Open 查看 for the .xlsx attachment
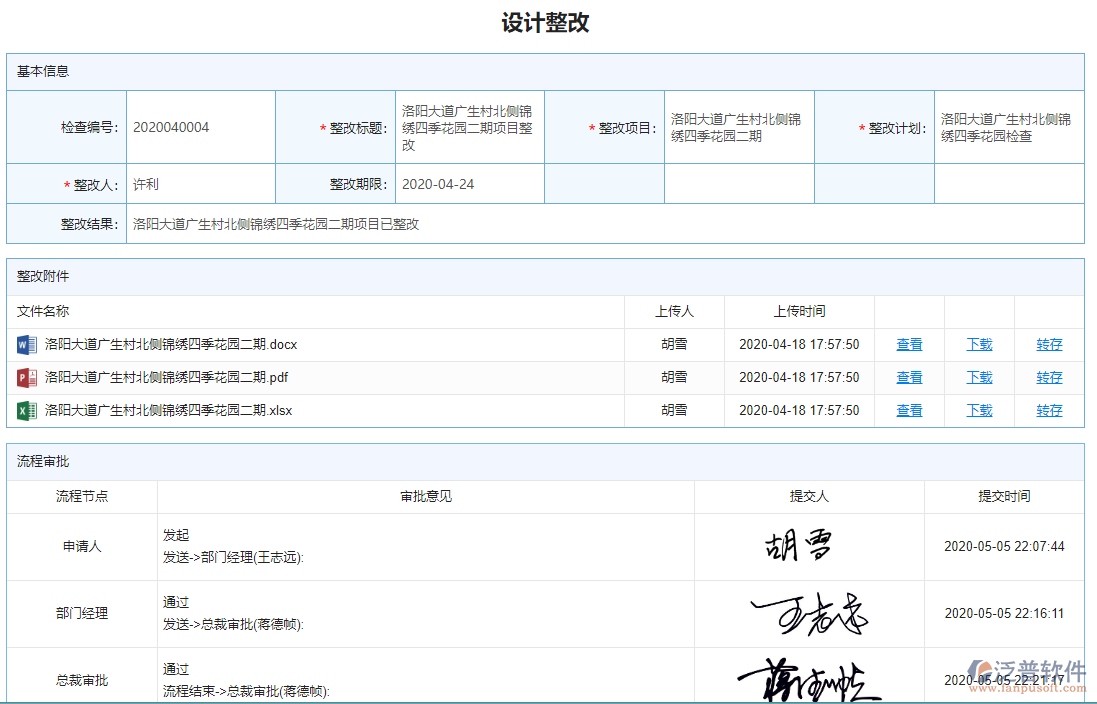The height and width of the screenshot is (704, 1097). point(908,410)
